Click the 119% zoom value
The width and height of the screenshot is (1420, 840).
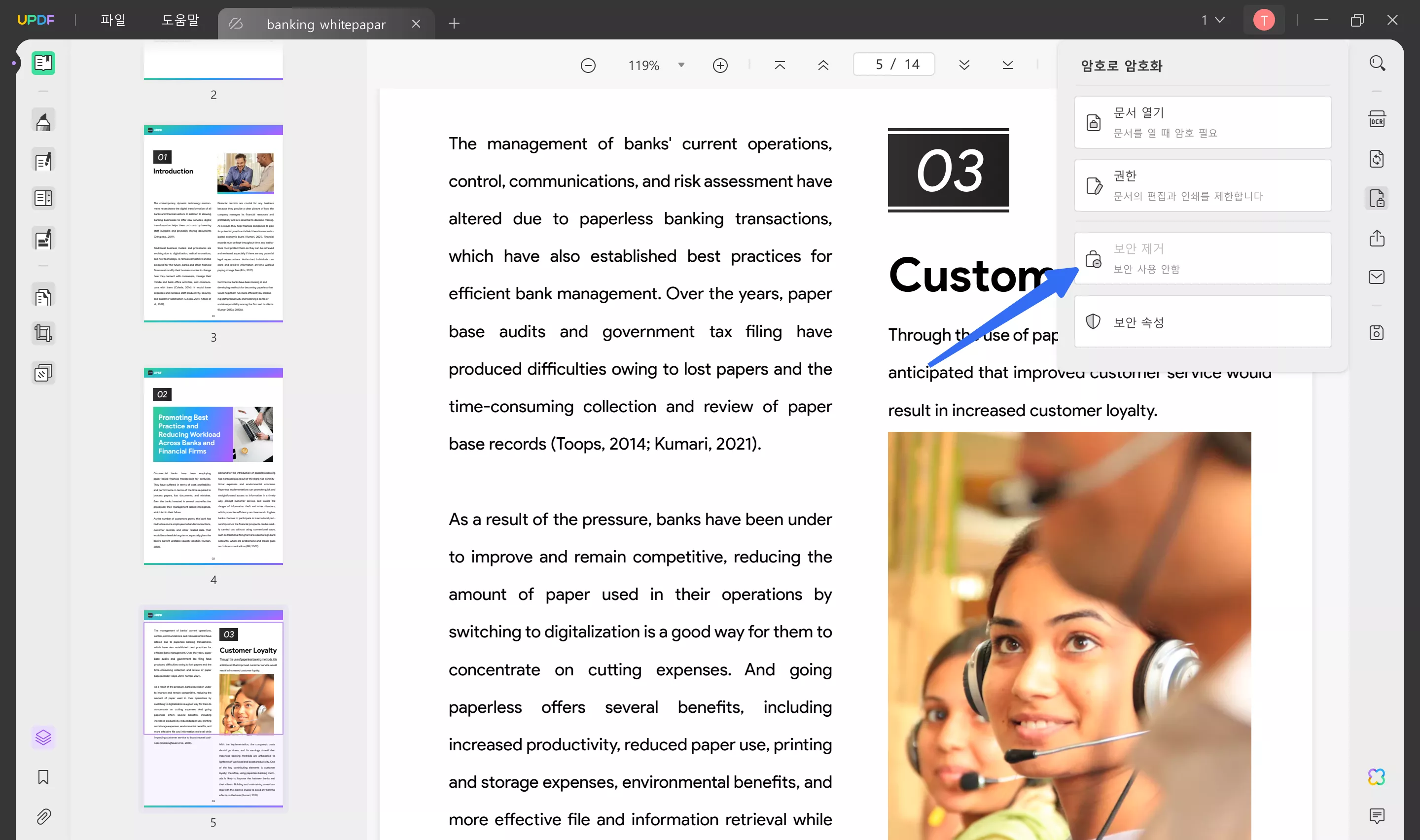point(643,66)
